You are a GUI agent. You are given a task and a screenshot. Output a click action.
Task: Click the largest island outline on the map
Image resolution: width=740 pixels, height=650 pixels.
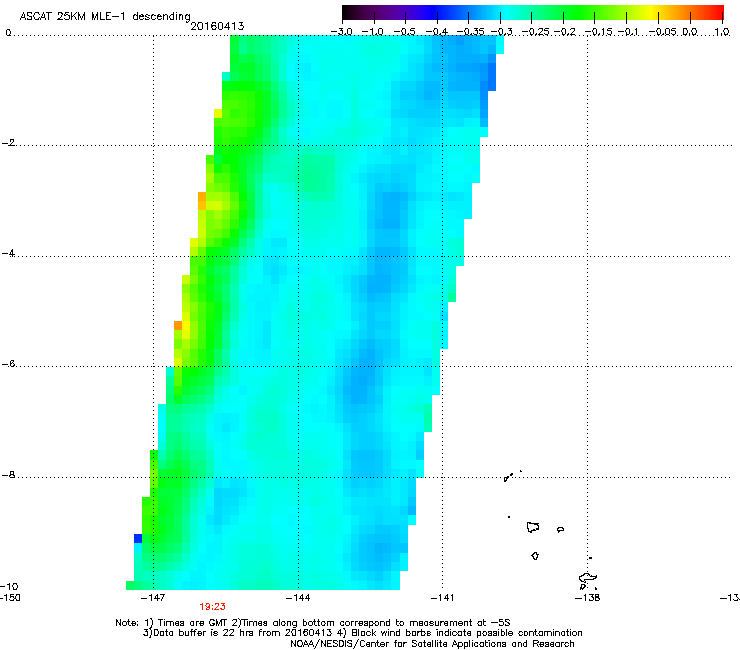588,578
